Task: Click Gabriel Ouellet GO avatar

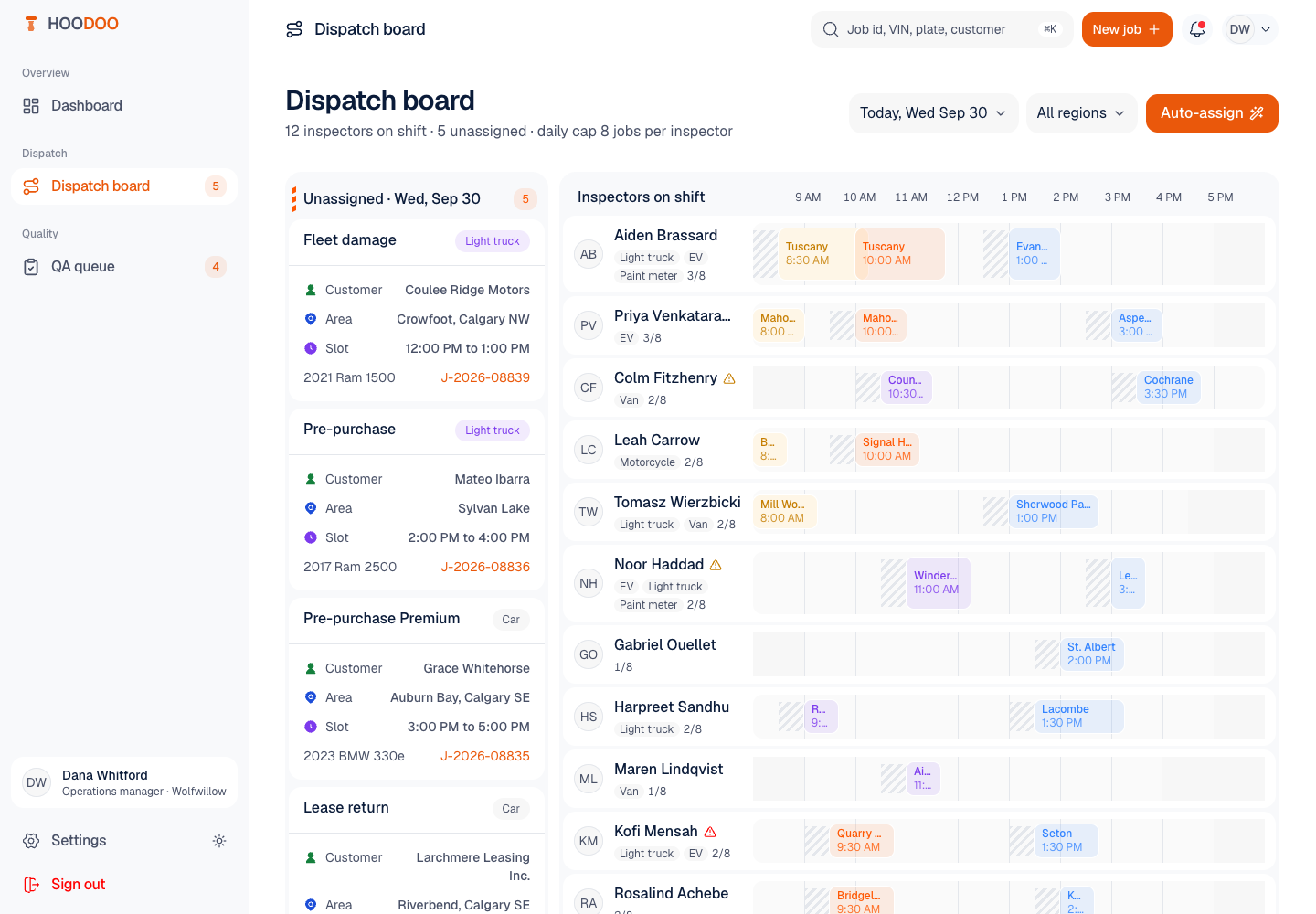Action: pos(589,654)
